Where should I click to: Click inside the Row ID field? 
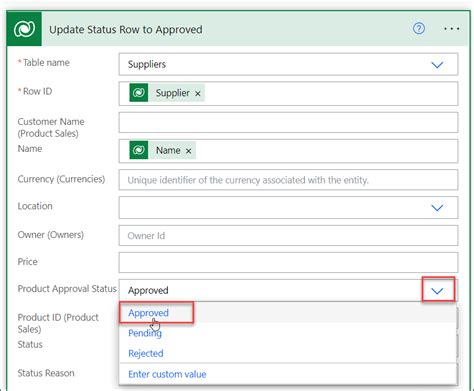tap(288, 94)
